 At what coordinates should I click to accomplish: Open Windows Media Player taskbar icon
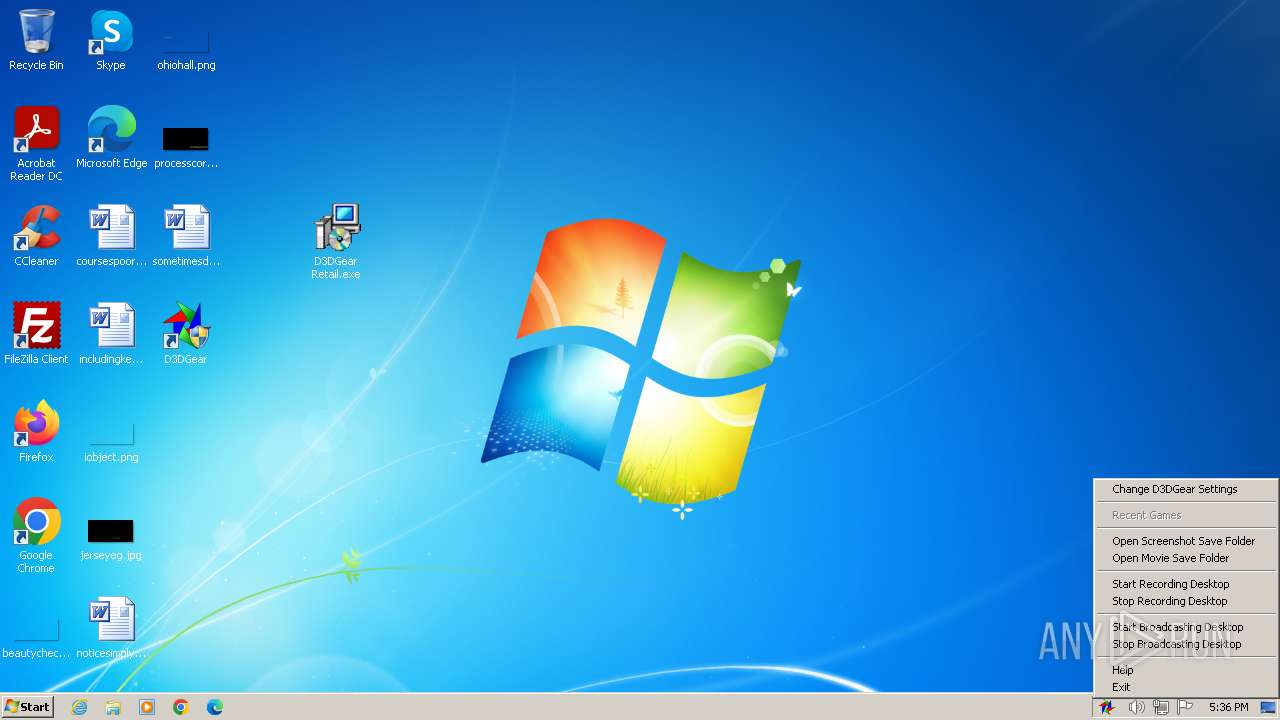pos(147,707)
